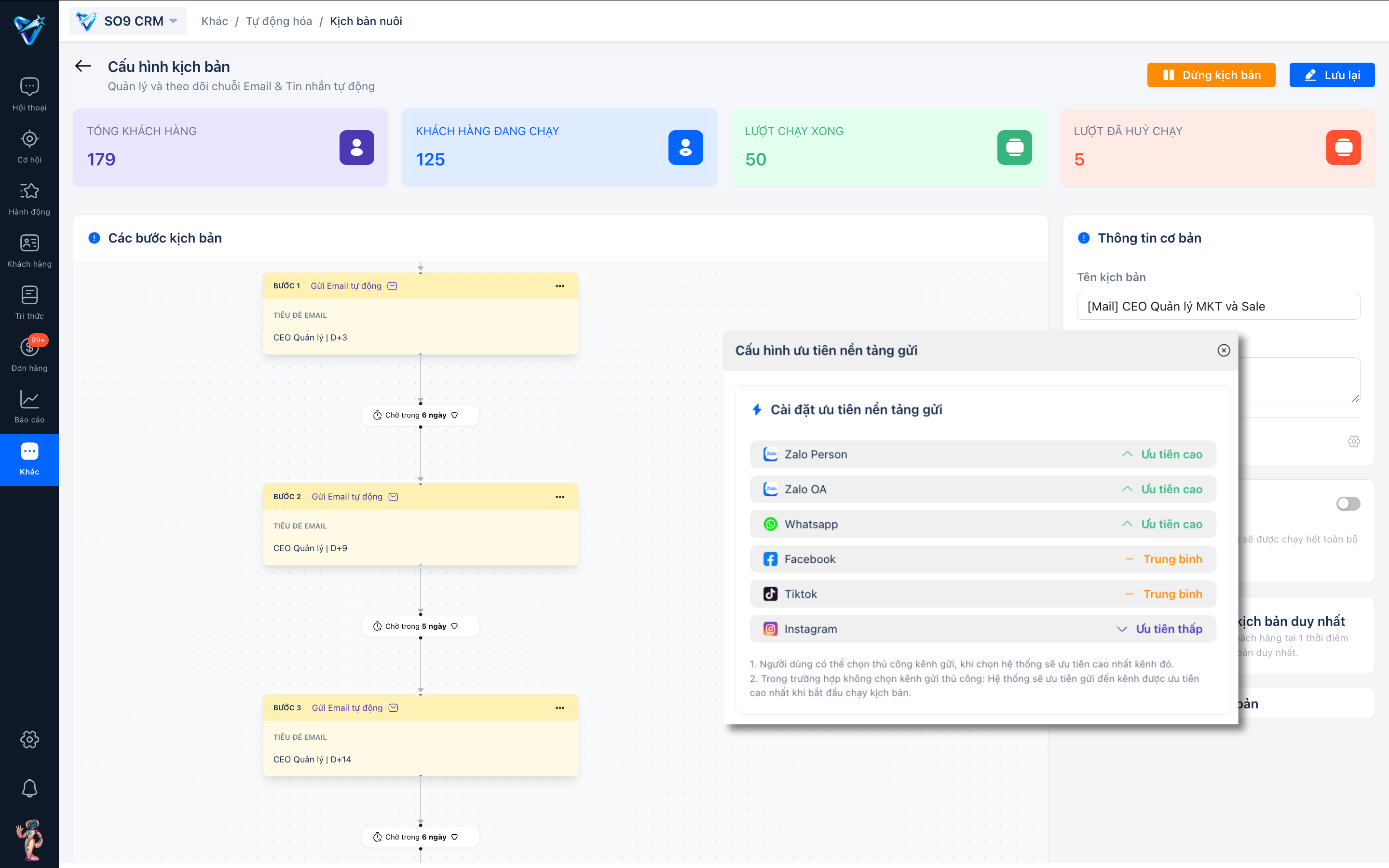Go to Hành động sidebar section

click(29, 199)
